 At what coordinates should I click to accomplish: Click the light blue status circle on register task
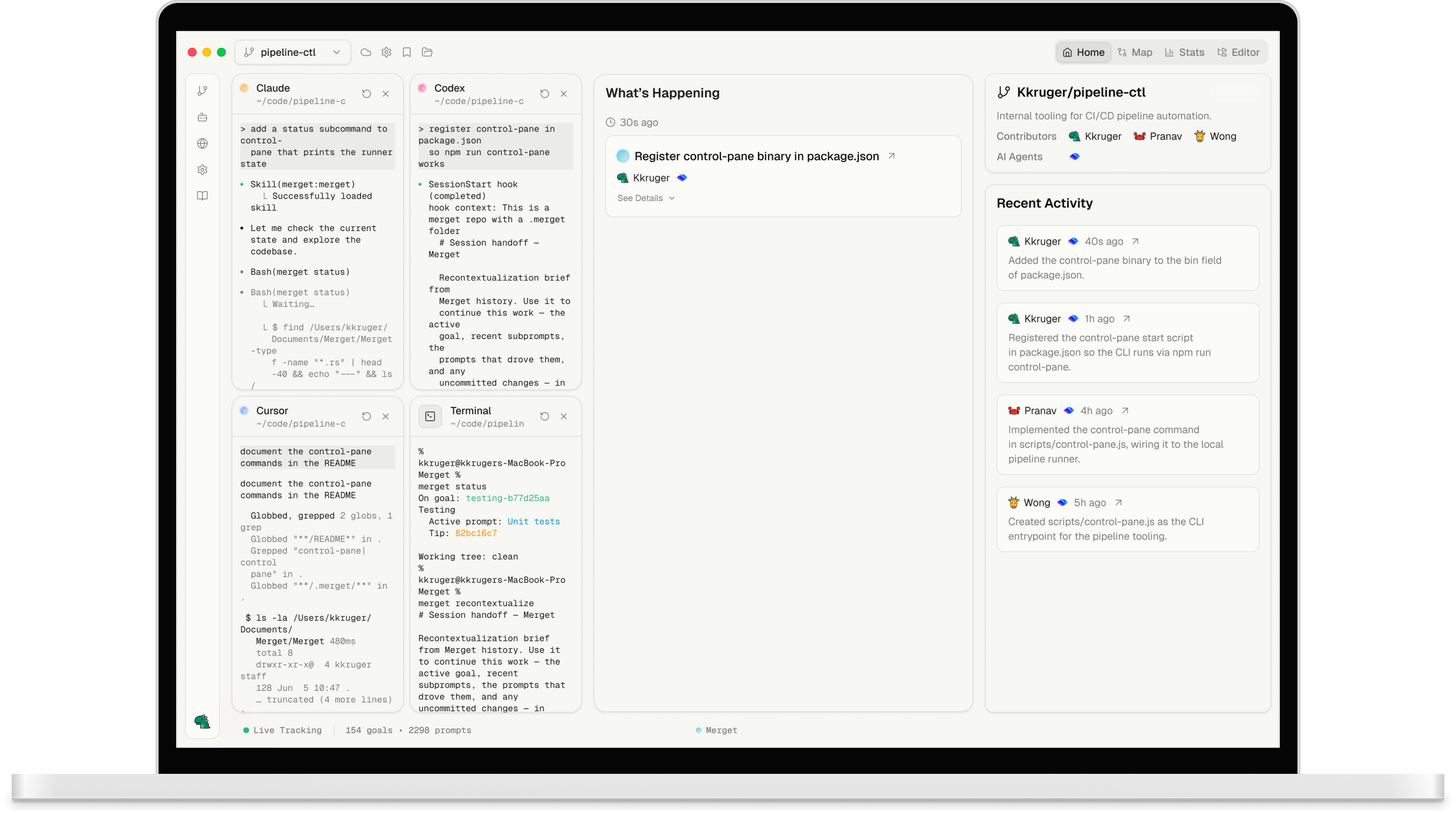coord(623,156)
